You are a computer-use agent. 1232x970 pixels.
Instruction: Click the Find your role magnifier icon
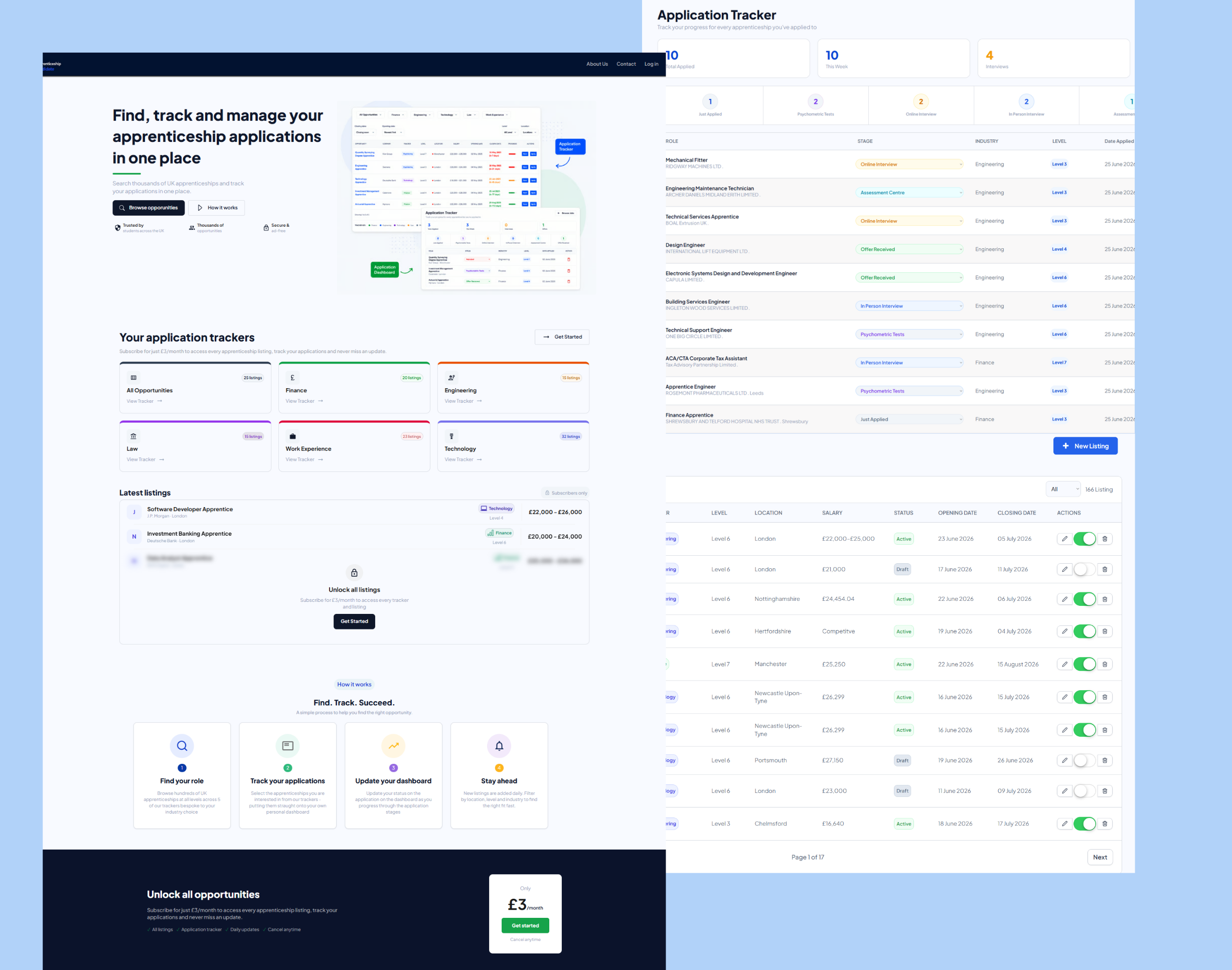(x=182, y=746)
